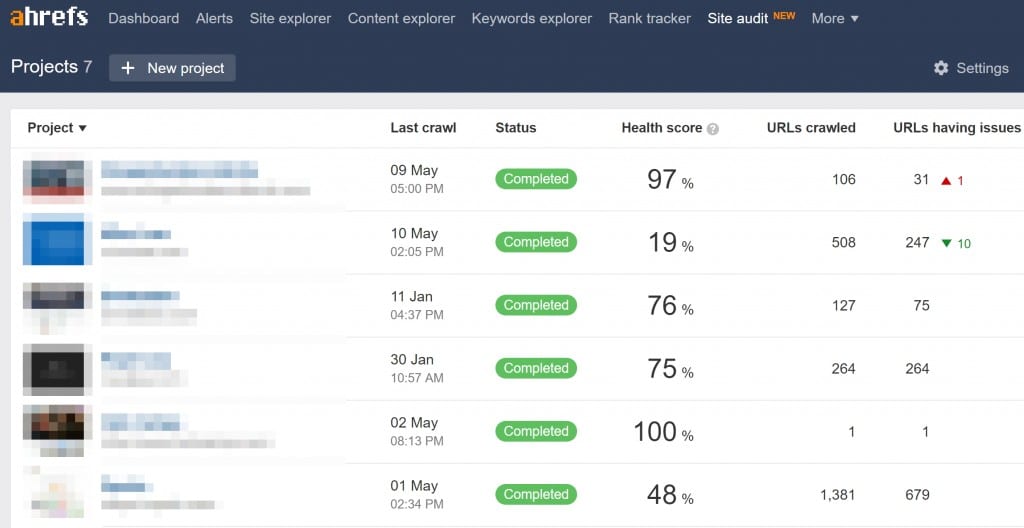Image resolution: width=1024 pixels, height=528 pixels.
Task: Go to Site explorer
Action: coord(290,18)
